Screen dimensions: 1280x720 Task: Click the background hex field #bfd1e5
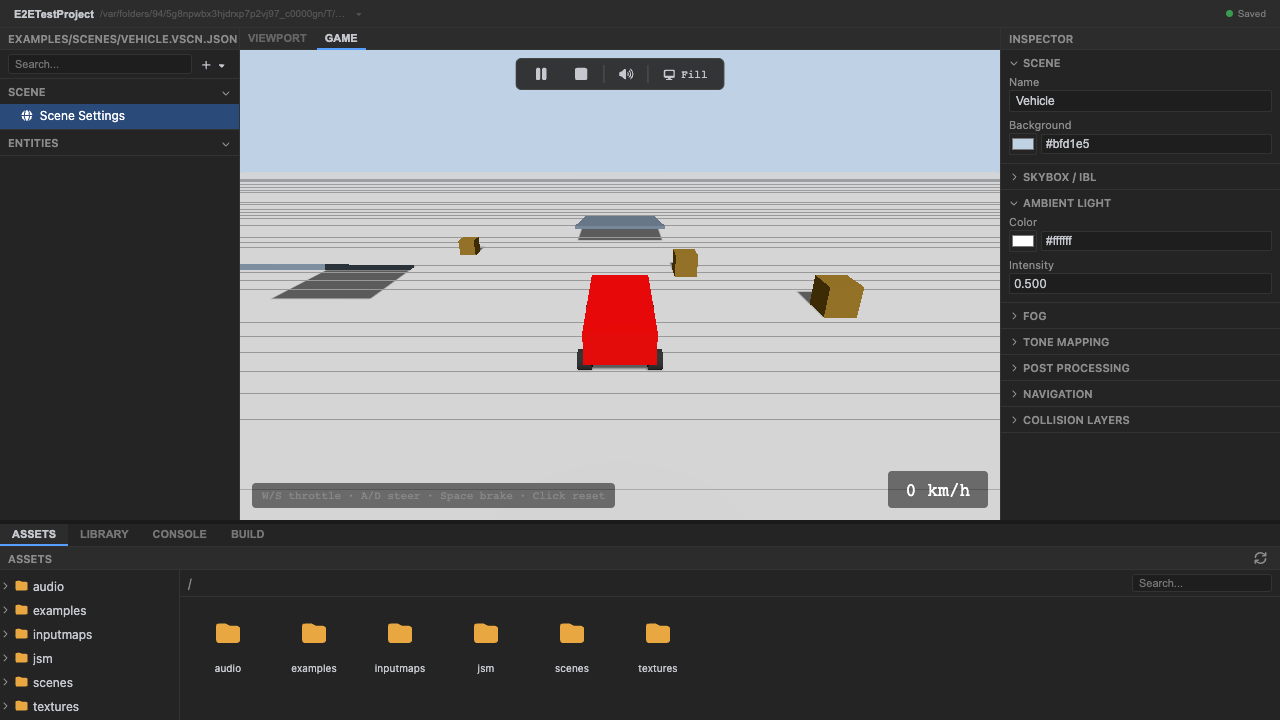[x=1156, y=144]
